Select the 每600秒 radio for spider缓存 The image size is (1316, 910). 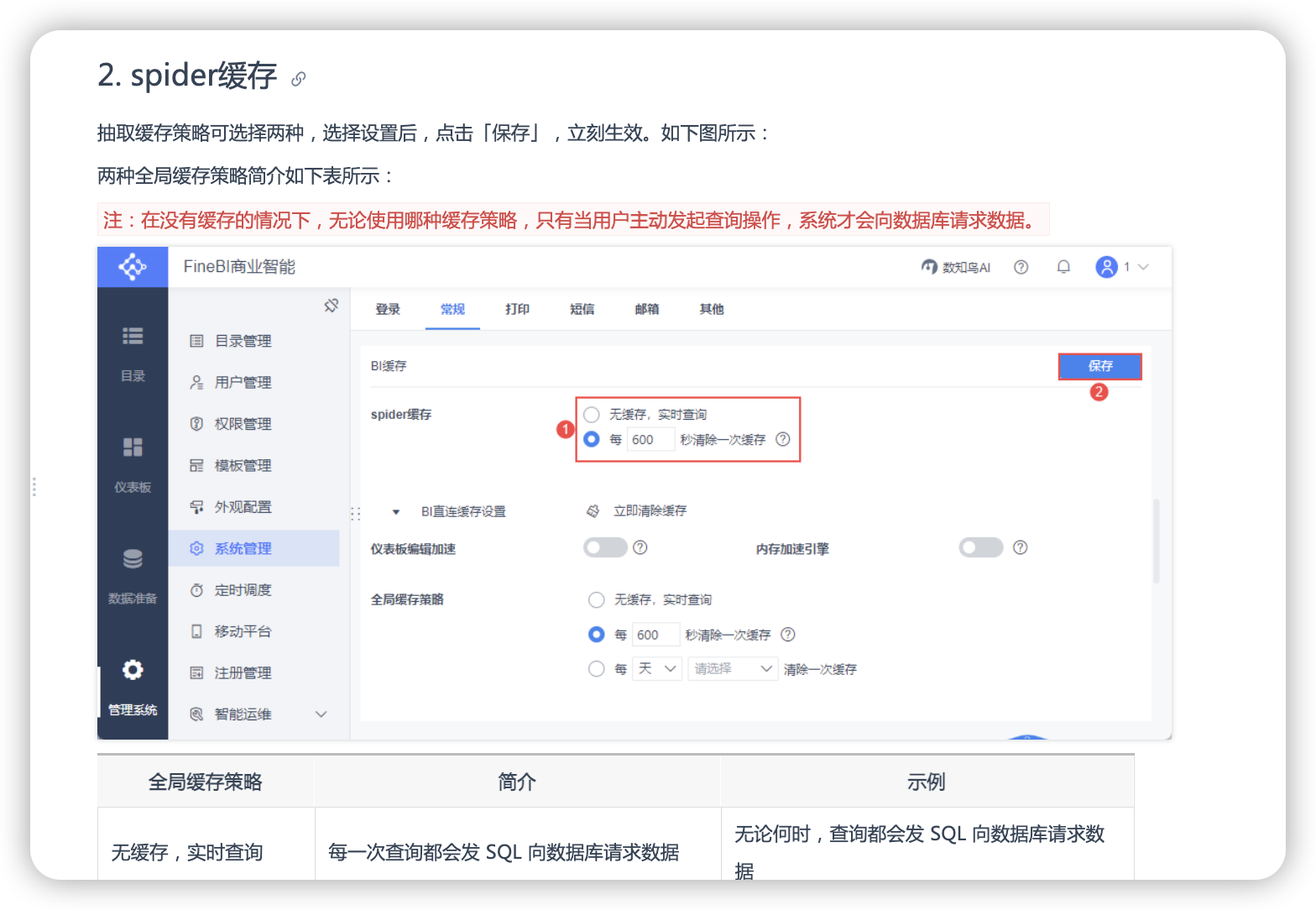pyautogui.click(x=592, y=439)
